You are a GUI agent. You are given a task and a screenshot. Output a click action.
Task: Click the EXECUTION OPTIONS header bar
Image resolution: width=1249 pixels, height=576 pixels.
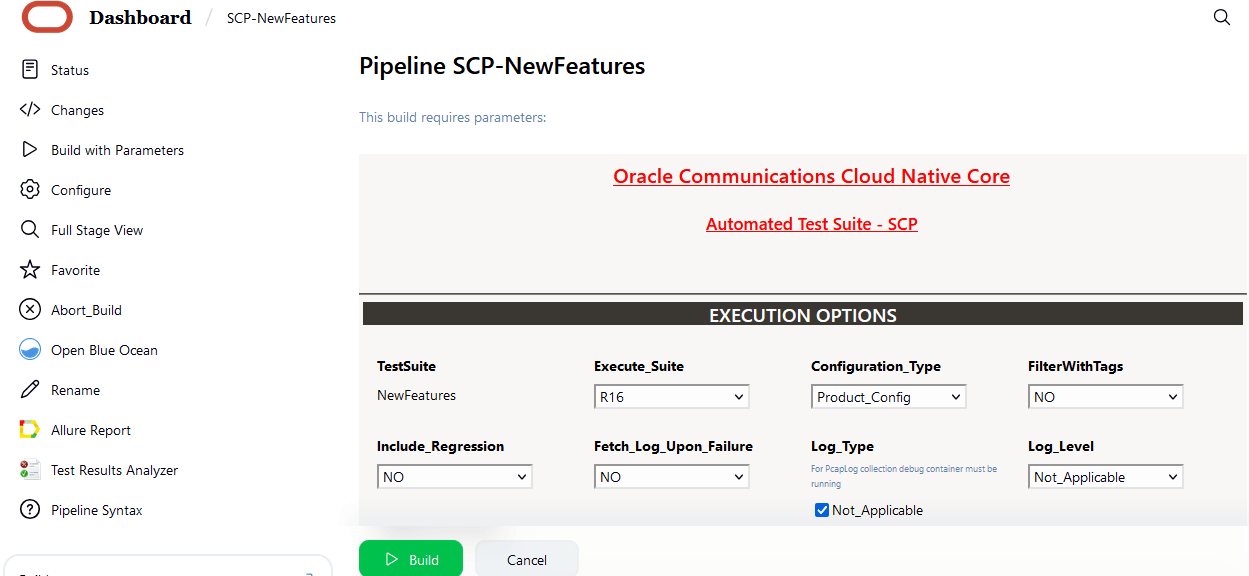[803, 315]
